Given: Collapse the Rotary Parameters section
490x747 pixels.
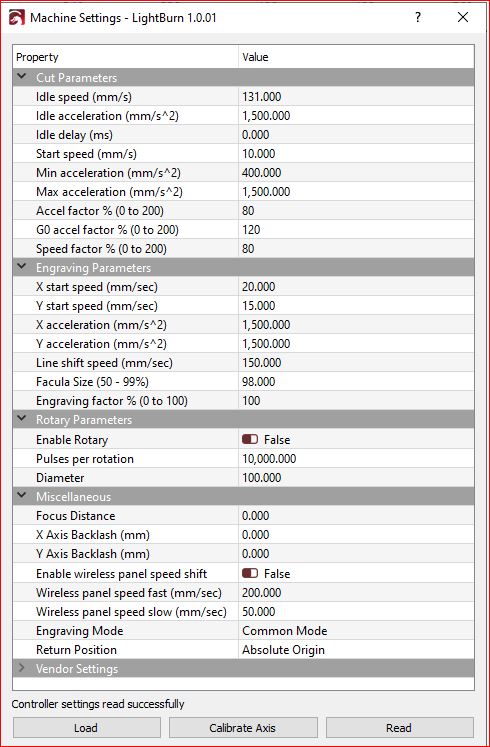Looking at the screenshot, I should coord(22,419).
